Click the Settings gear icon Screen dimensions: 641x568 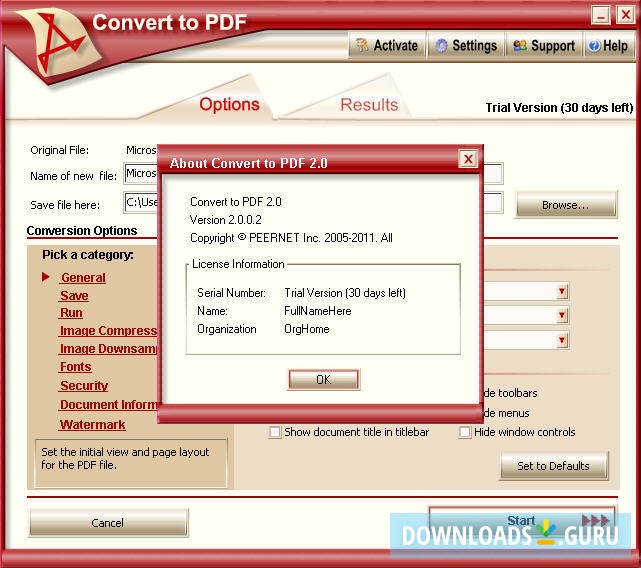point(441,45)
